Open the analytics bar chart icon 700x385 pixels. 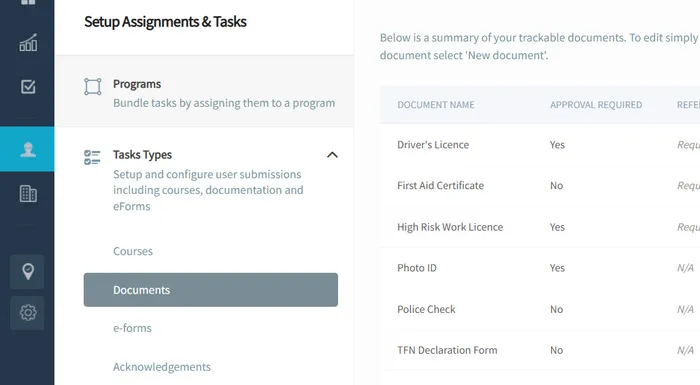tap(28, 42)
